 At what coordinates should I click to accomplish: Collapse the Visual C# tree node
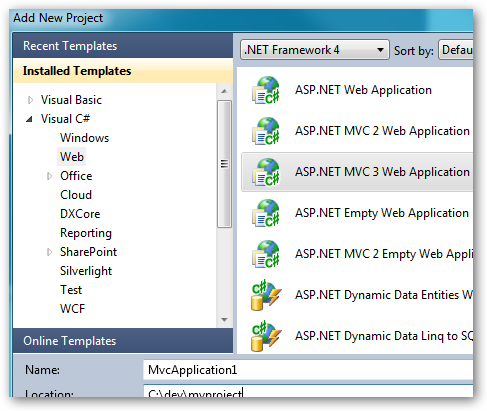point(30,119)
